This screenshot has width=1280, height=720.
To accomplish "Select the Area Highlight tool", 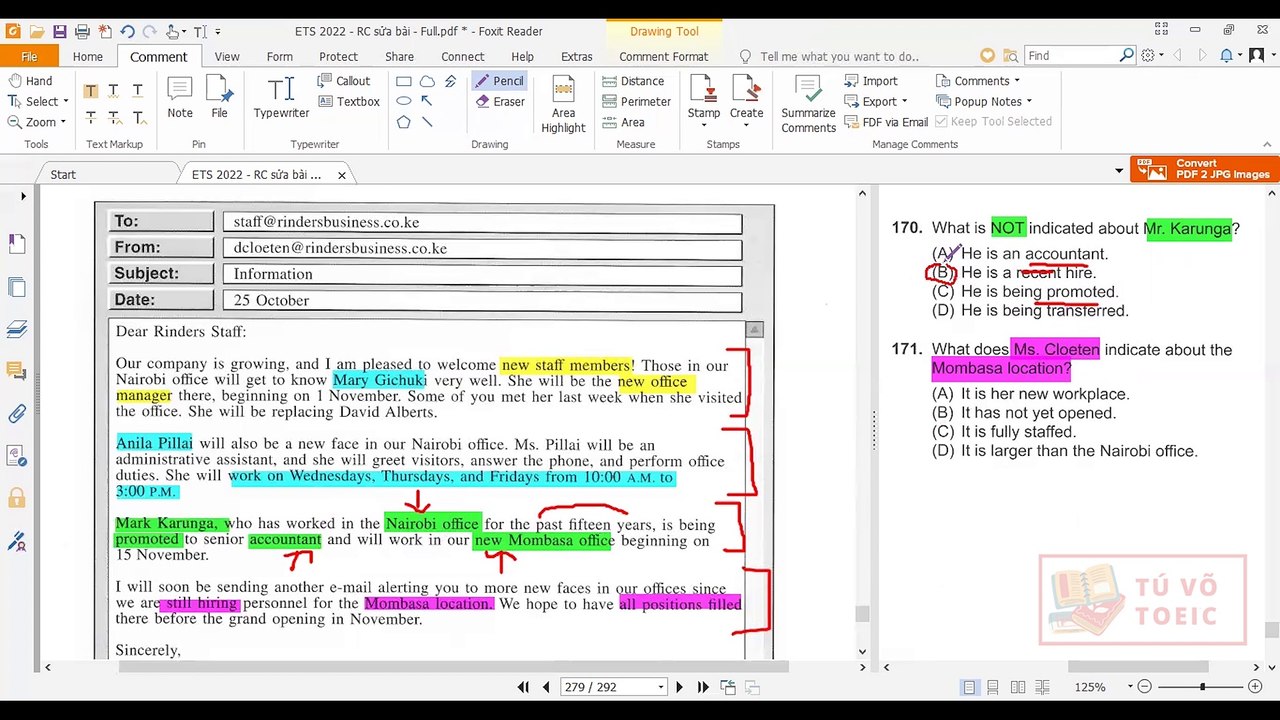I will (x=563, y=104).
